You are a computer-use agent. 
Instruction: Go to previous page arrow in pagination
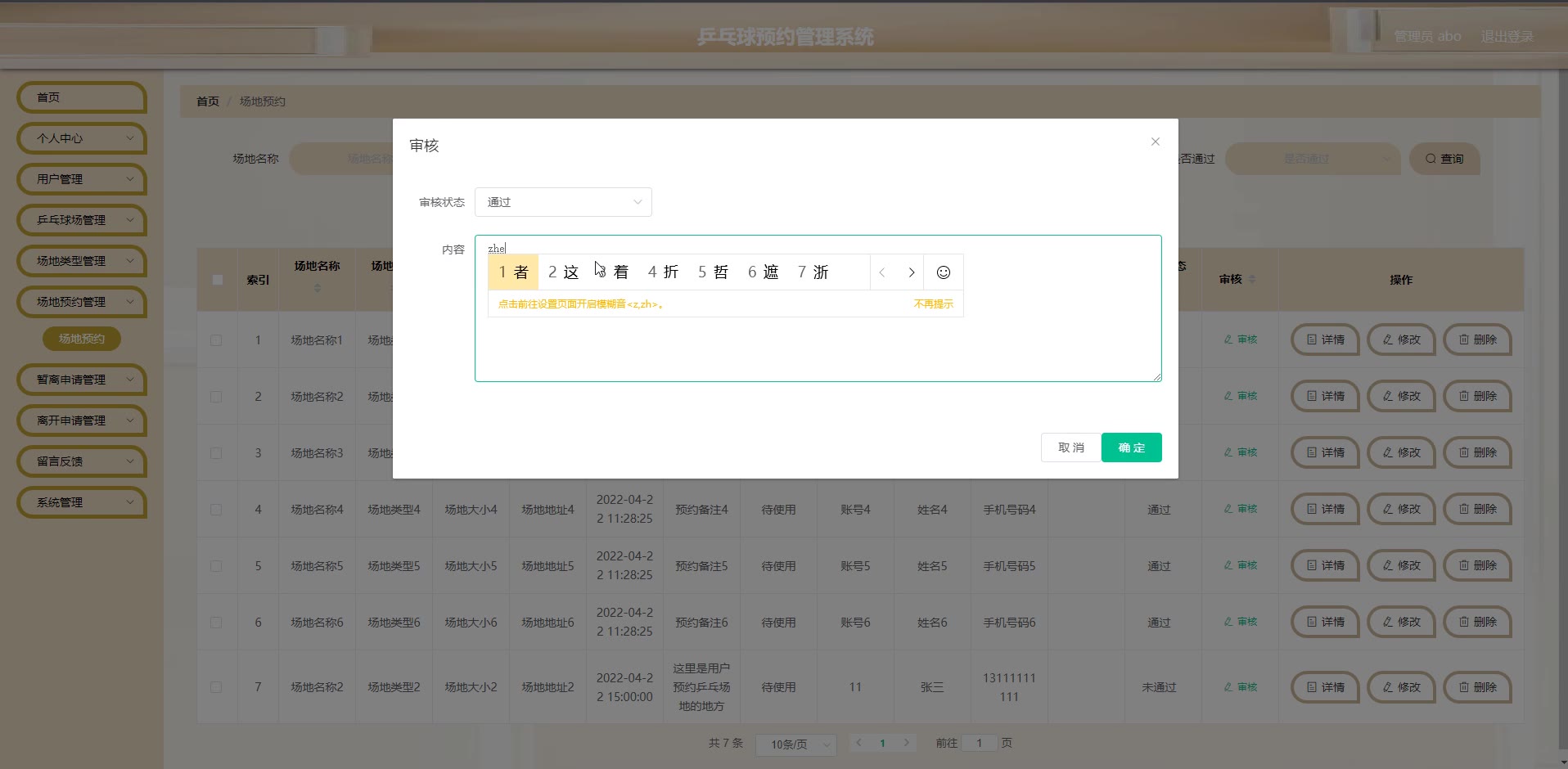(858, 743)
